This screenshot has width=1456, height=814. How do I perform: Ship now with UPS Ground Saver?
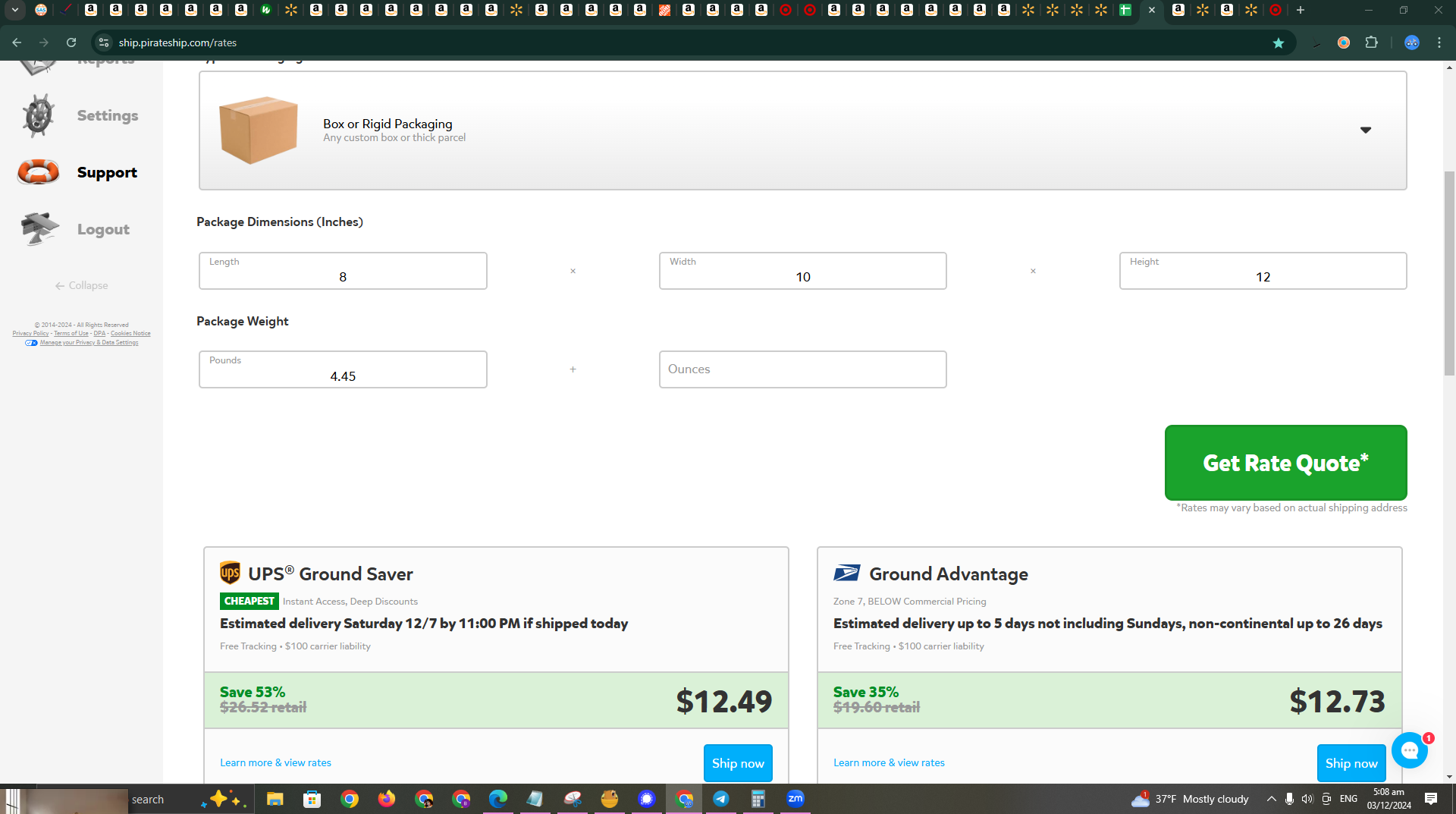tap(738, 763)
